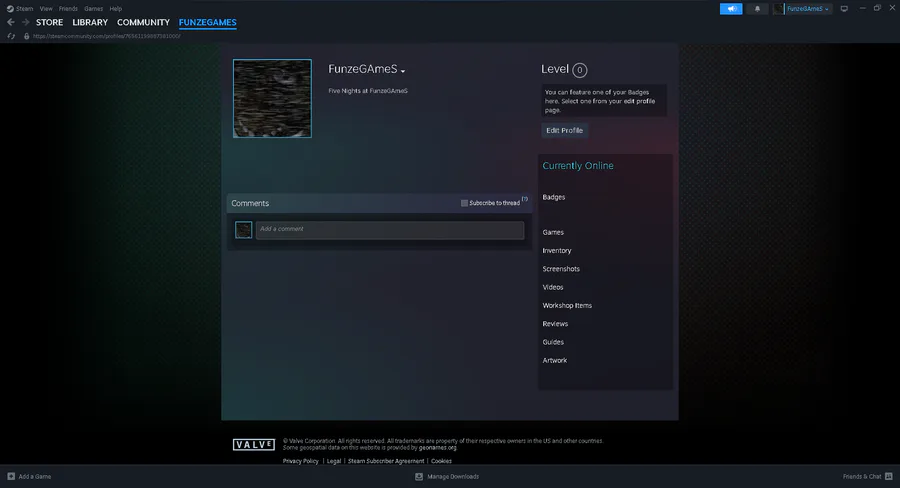The image size is (900, 488).
Task: Click the Steam Subscriber Agreement link
Action: click(x=386, y=461)
